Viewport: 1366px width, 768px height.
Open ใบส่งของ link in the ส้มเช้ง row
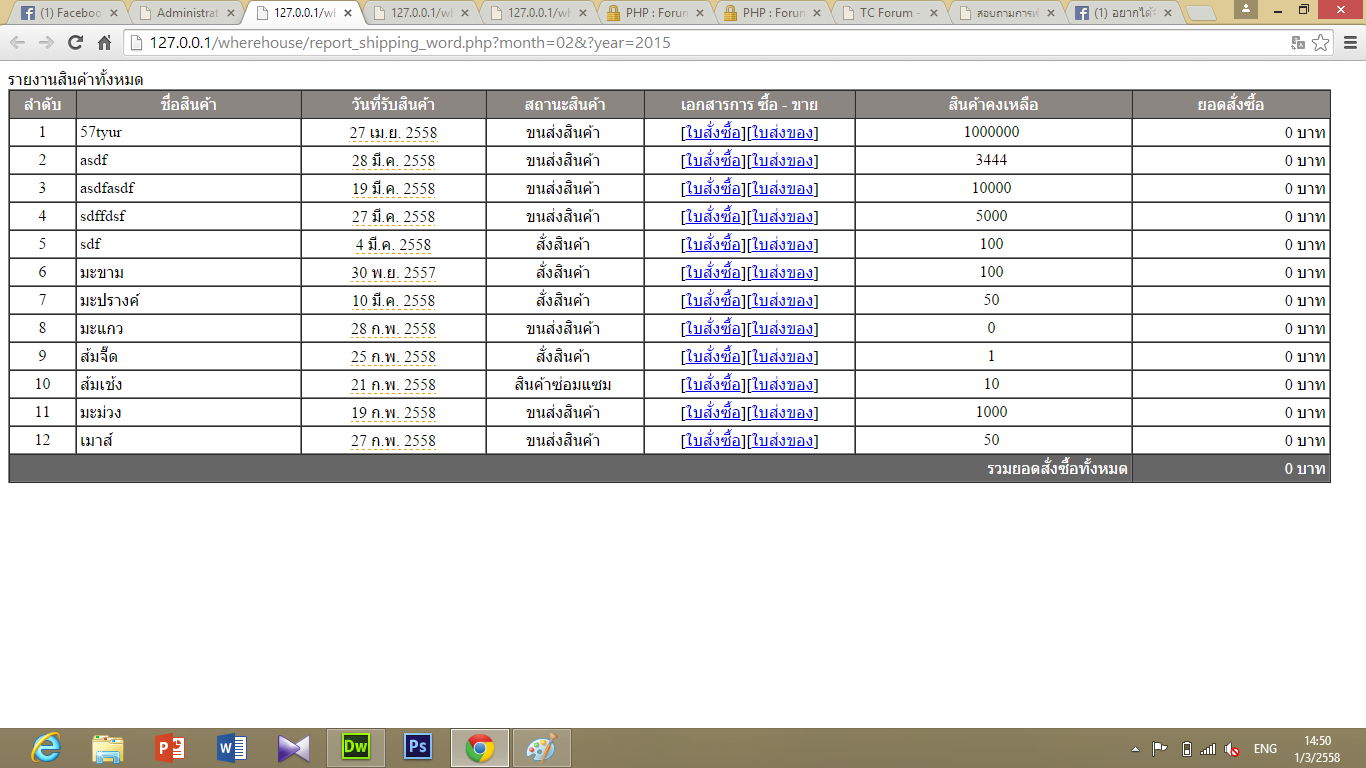(783, 385)
